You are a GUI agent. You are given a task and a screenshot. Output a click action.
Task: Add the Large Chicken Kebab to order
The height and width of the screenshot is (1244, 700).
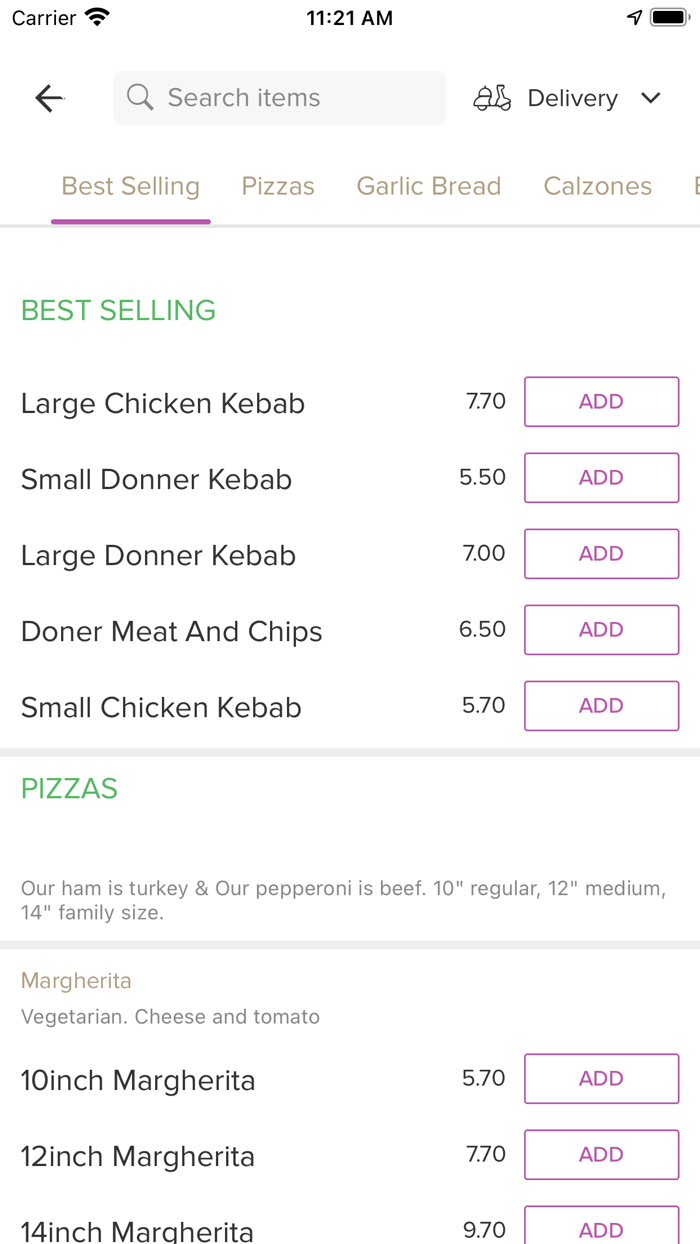[601, 401]
